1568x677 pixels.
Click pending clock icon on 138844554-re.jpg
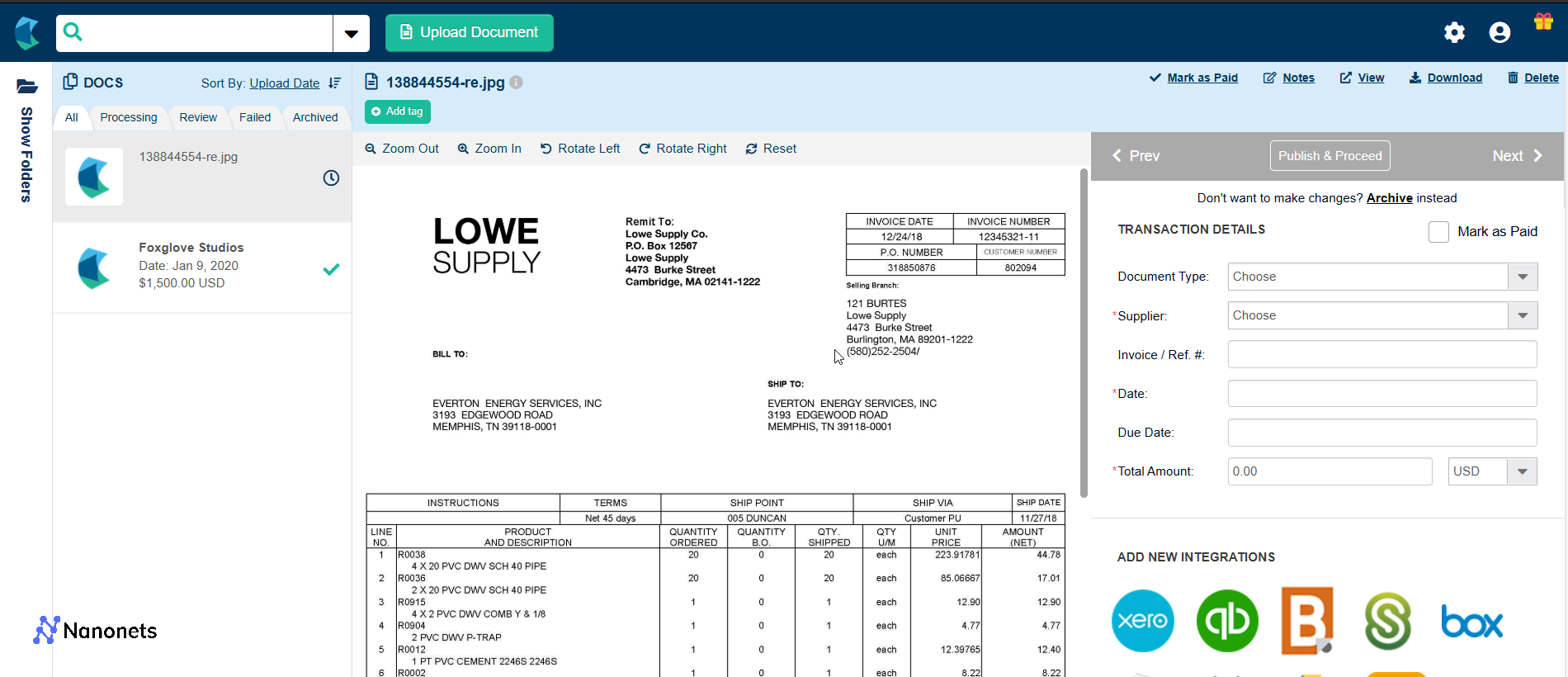[x=331, y=178]
